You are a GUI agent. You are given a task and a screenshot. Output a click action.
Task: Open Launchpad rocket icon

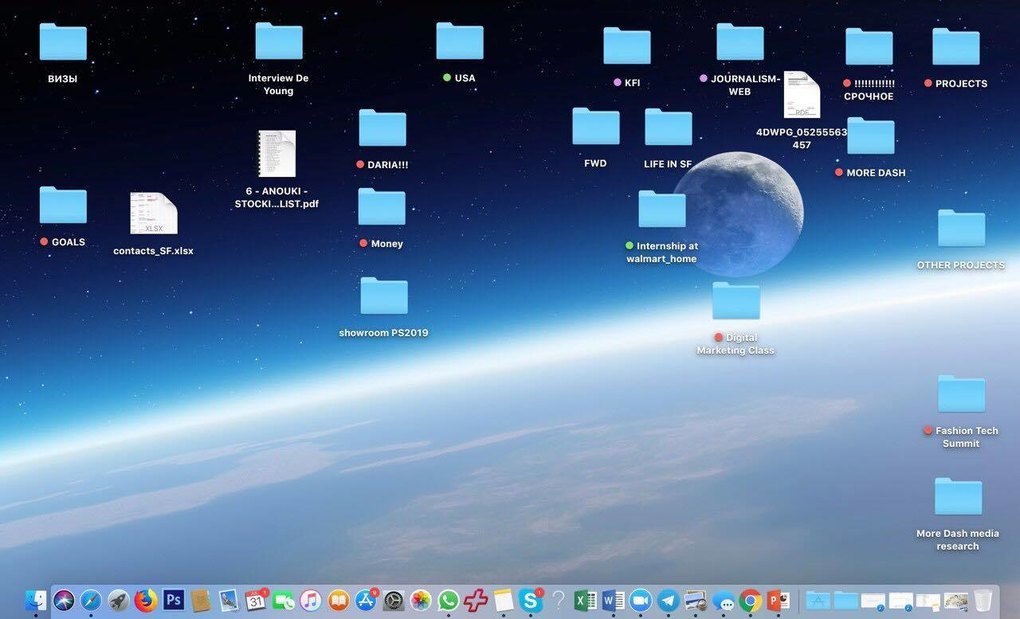click(x=118, y=600)
